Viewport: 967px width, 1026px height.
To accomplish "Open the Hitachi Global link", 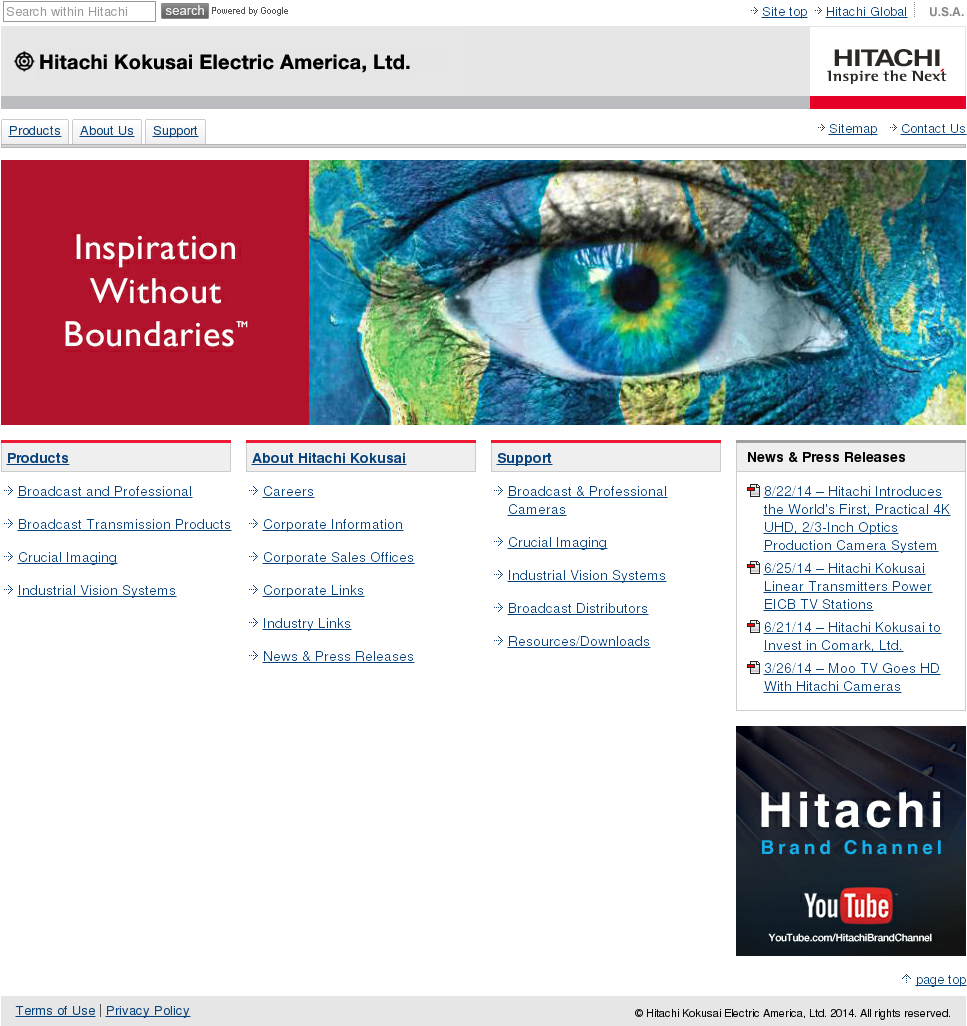I will (x=866, y=12).
